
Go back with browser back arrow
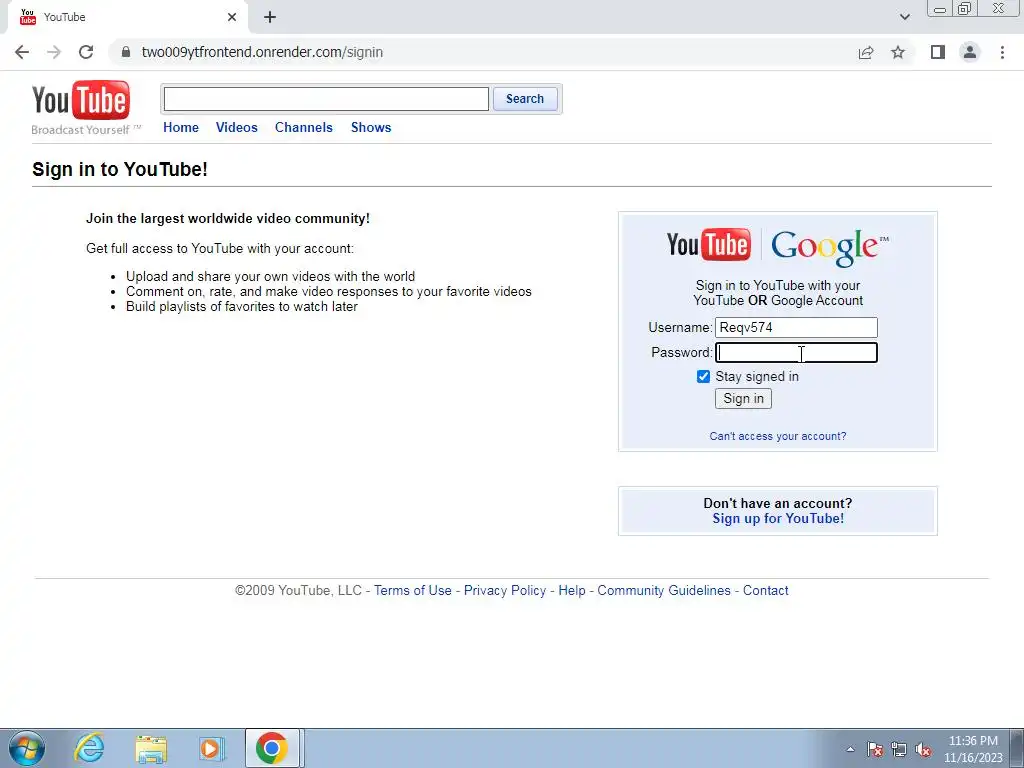[x=22, y=52]
